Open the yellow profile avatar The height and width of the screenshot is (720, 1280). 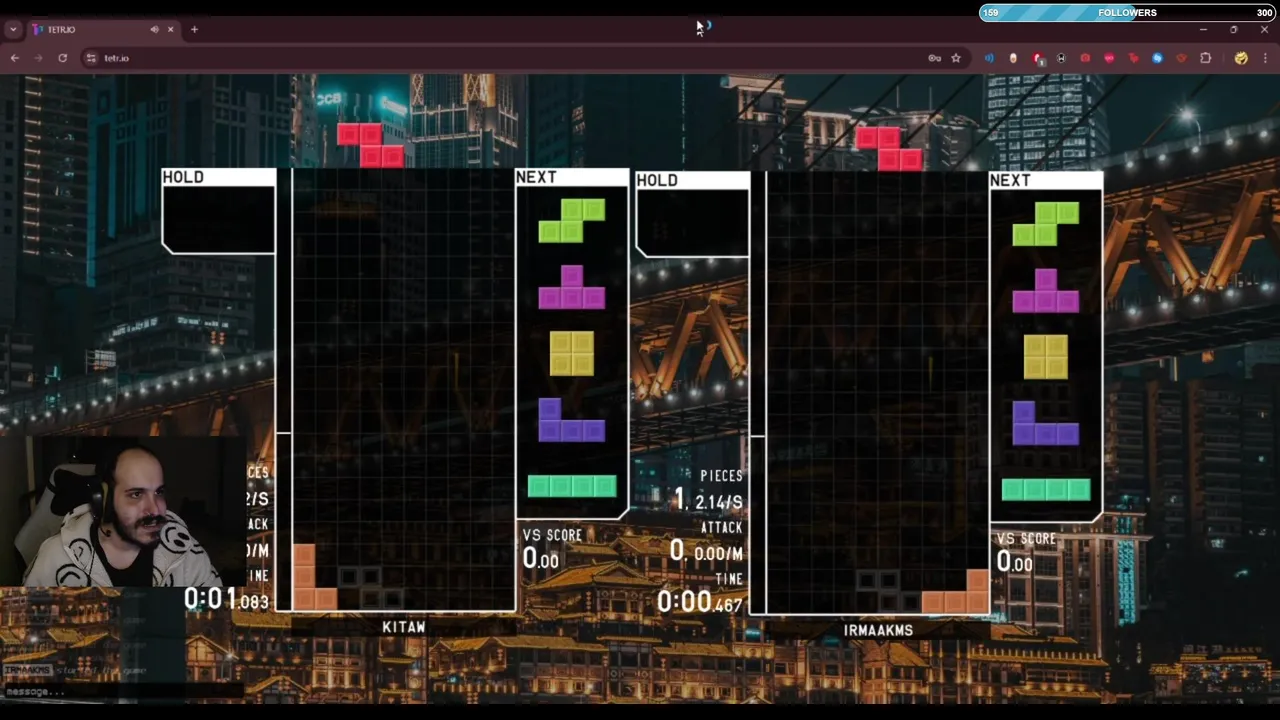click(x=1241, y=58)
